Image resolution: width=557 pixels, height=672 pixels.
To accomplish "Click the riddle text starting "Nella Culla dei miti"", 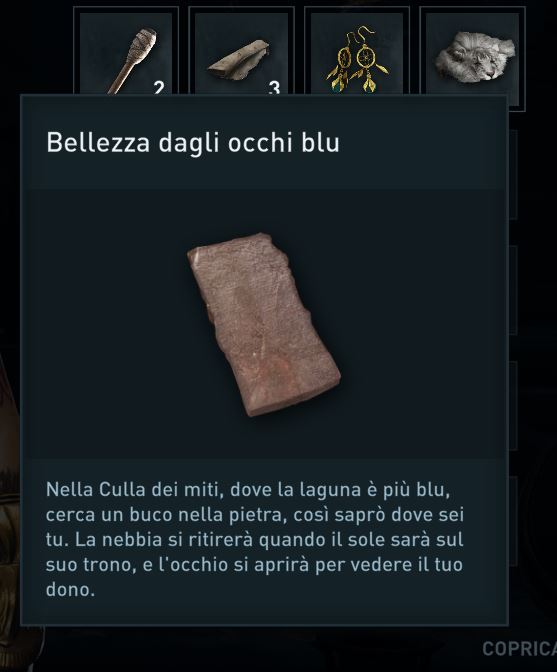I will [x=255, y=540].
